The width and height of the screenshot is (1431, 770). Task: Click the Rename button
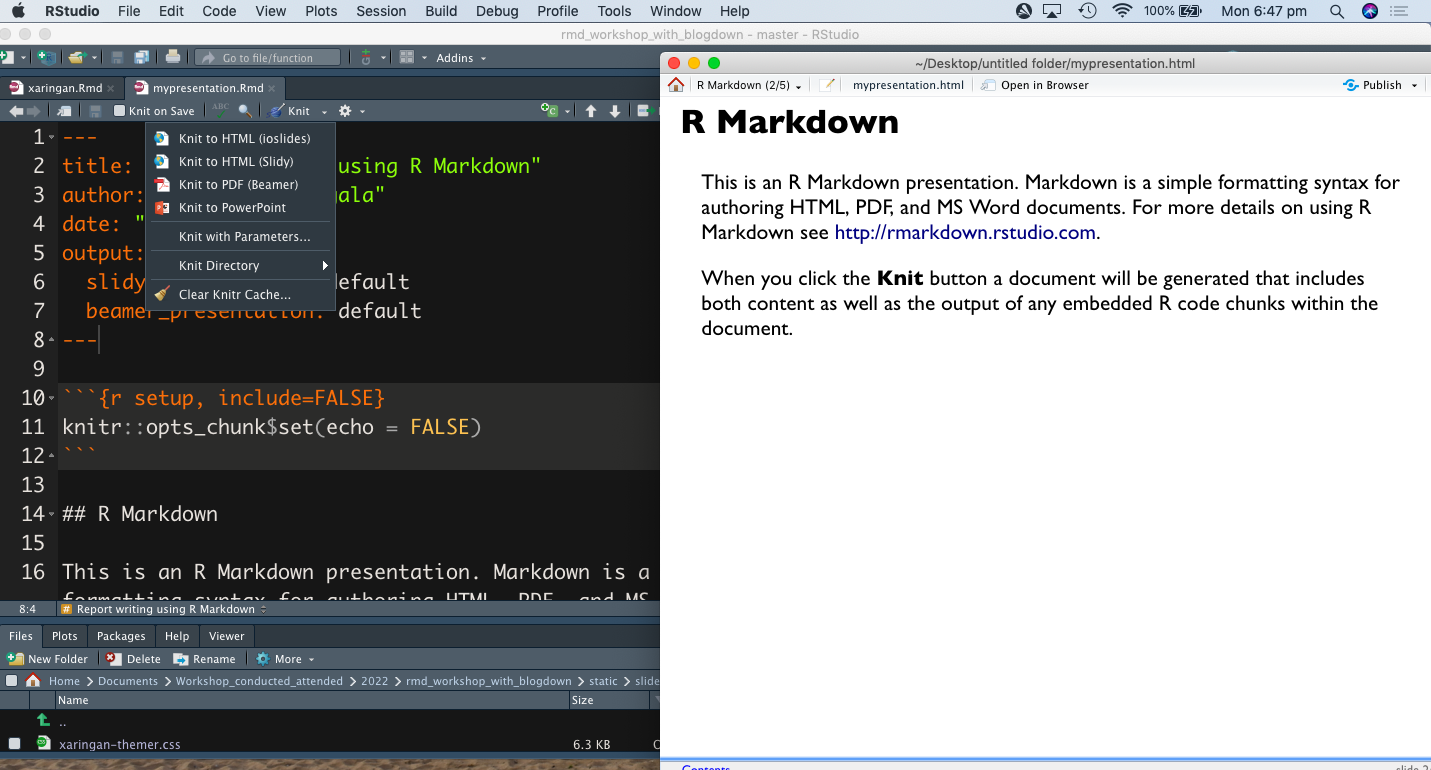pyautogui.click(x=204, y=659)
